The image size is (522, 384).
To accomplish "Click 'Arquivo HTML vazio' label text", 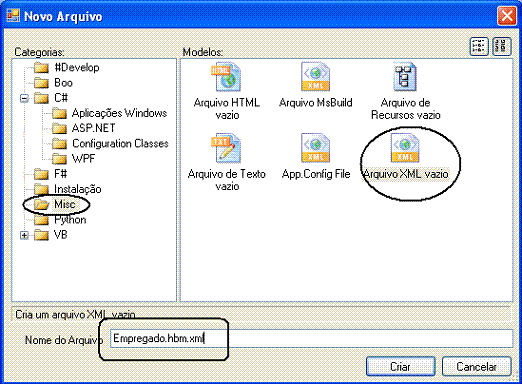I will pyautogui.click(x=227, y=109).
